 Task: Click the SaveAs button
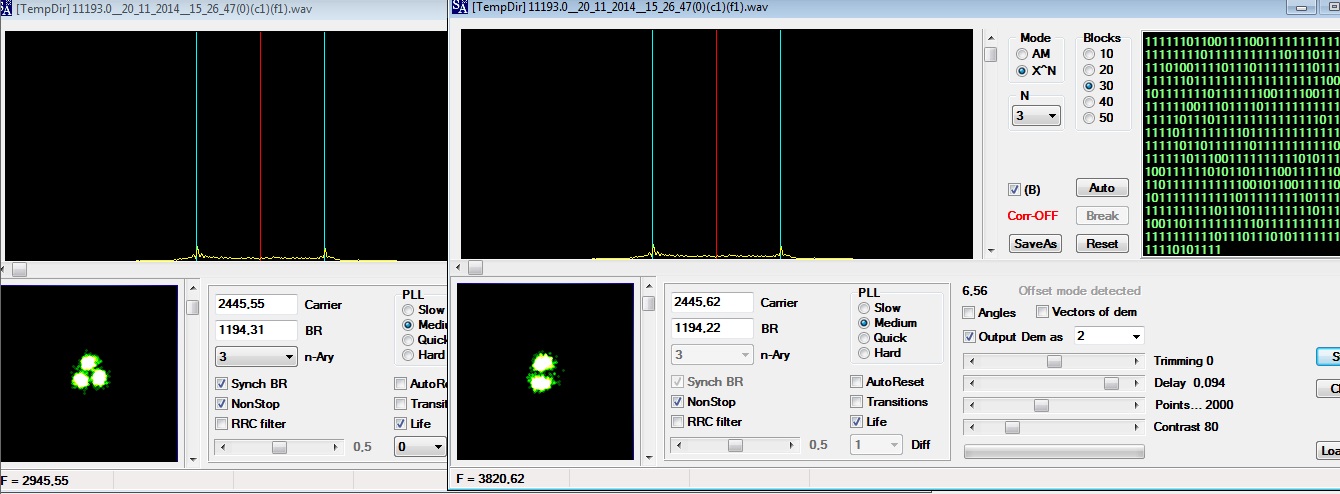pyautogui.click(x=1035, y=244)
